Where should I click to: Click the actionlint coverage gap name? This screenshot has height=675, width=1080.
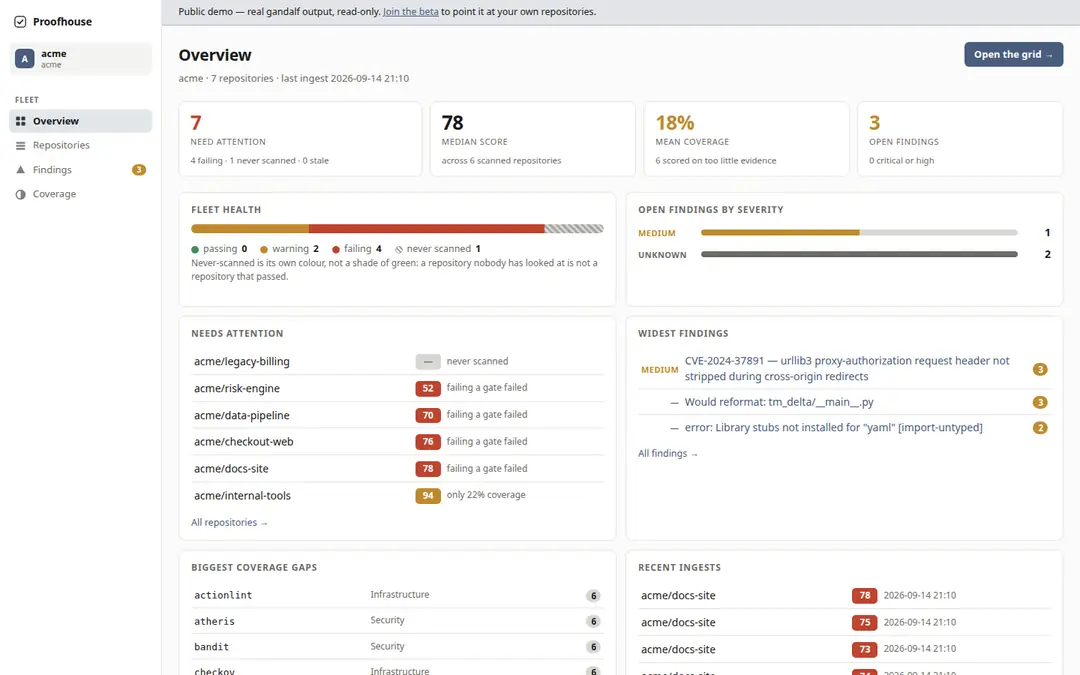tap(223, 595)
